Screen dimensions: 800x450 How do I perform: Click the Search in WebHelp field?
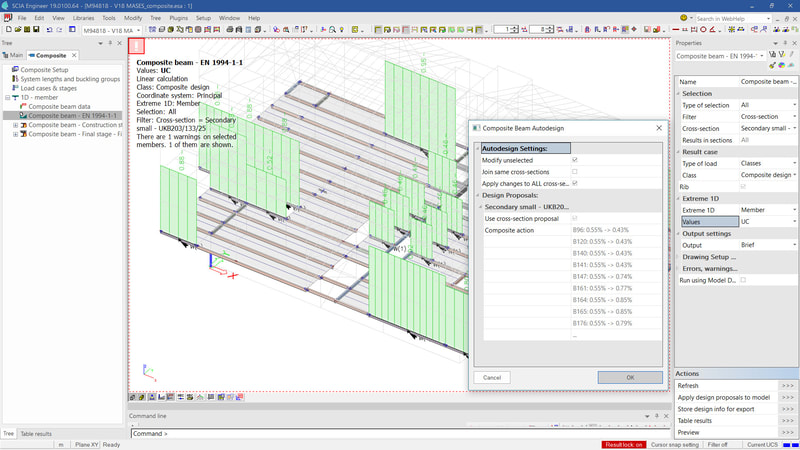pos(733,18)
